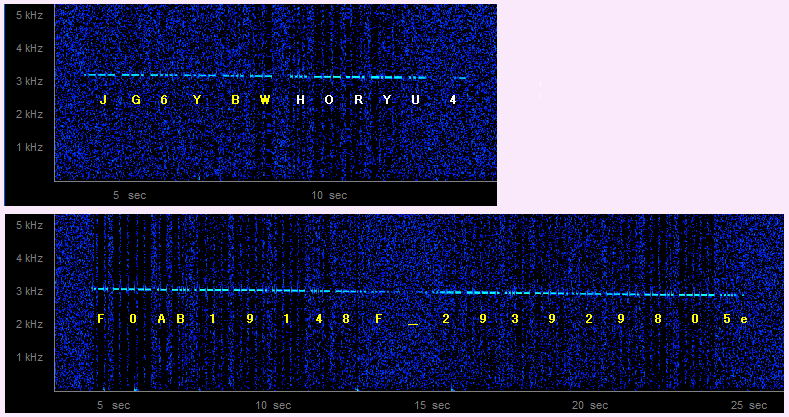Click the 5 sec mark on upper spectrogram
The width and height of the screenshot is (789, 417).
pos(129,195)
